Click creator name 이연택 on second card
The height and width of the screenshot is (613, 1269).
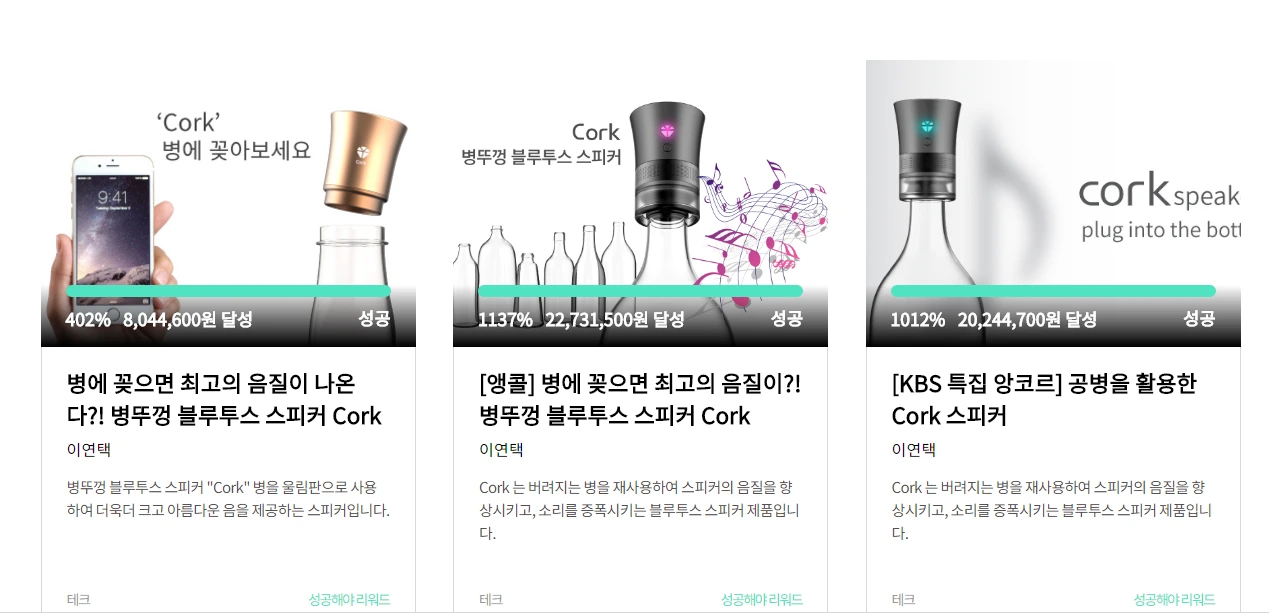(x=501, y=450)
